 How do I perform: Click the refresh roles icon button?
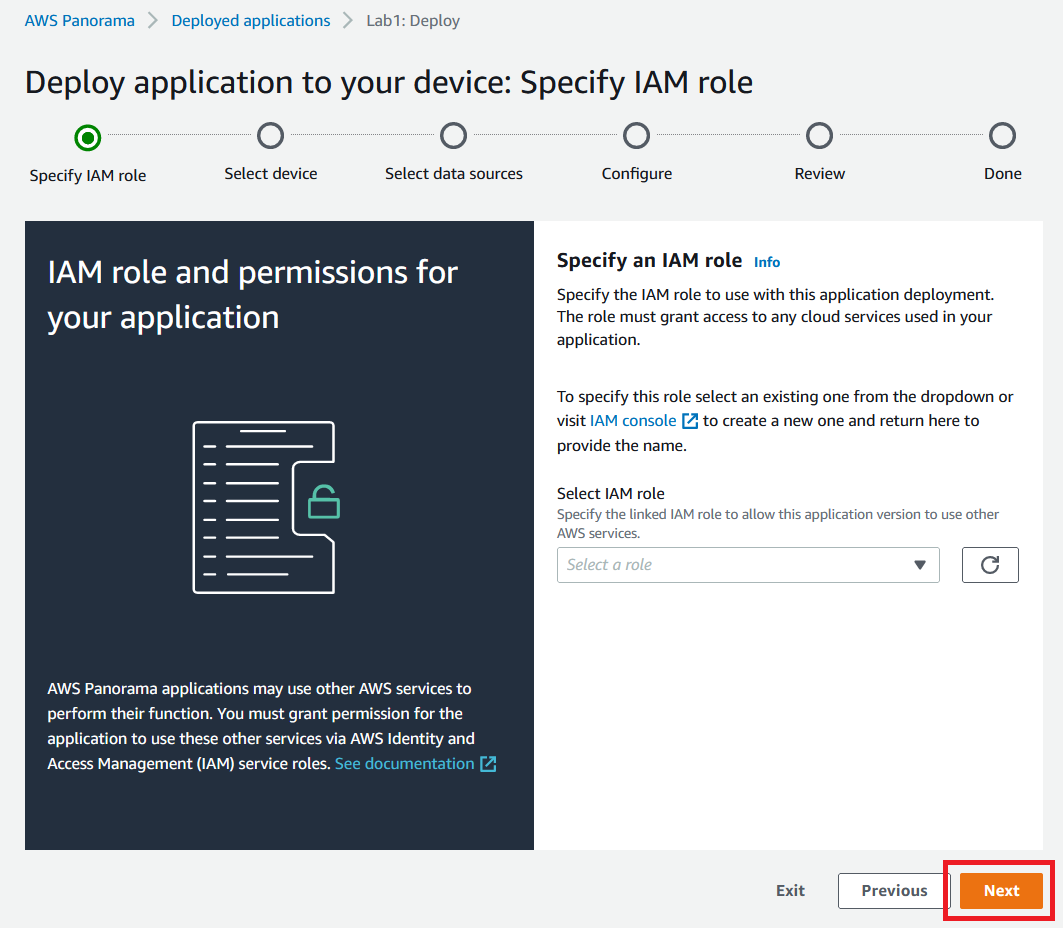tap(990, 565)
